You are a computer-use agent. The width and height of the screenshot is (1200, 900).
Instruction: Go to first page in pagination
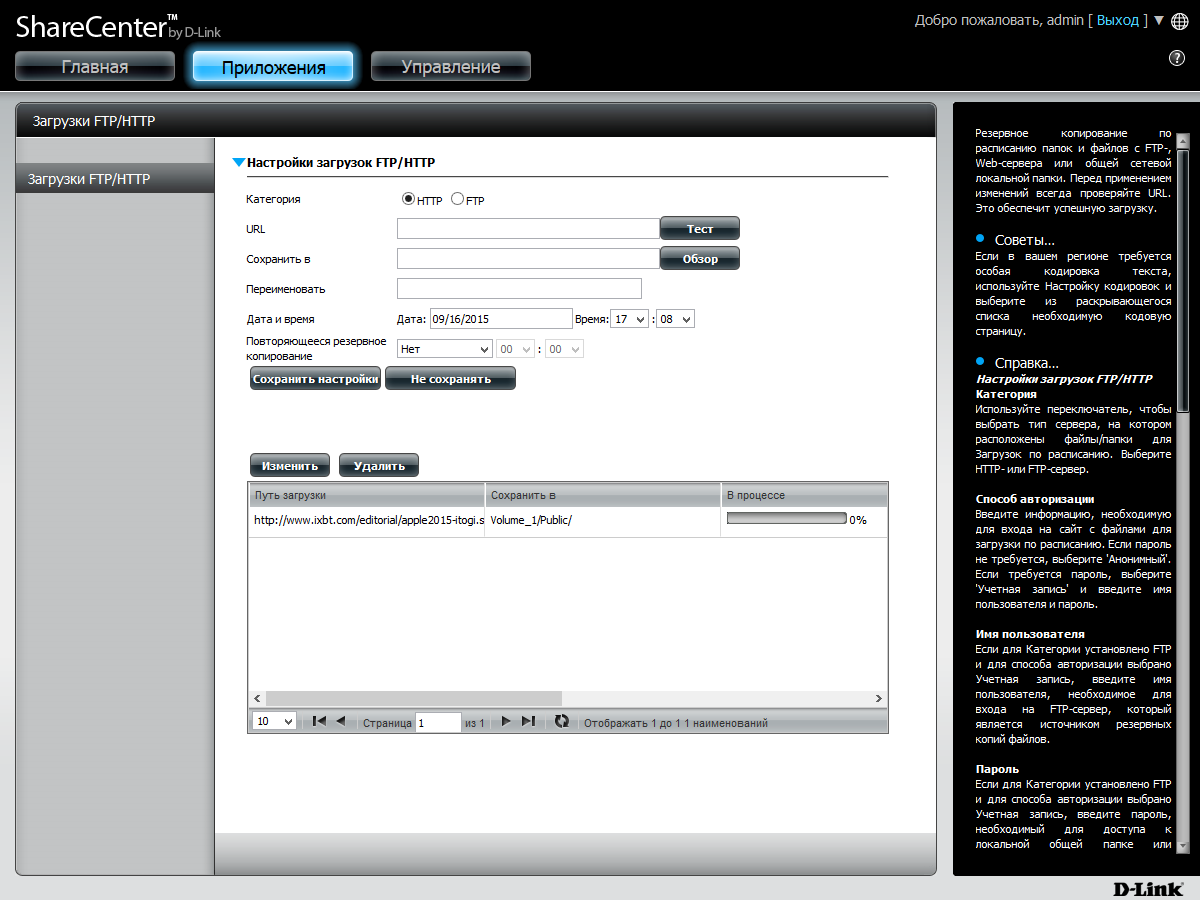pos(319,721)
